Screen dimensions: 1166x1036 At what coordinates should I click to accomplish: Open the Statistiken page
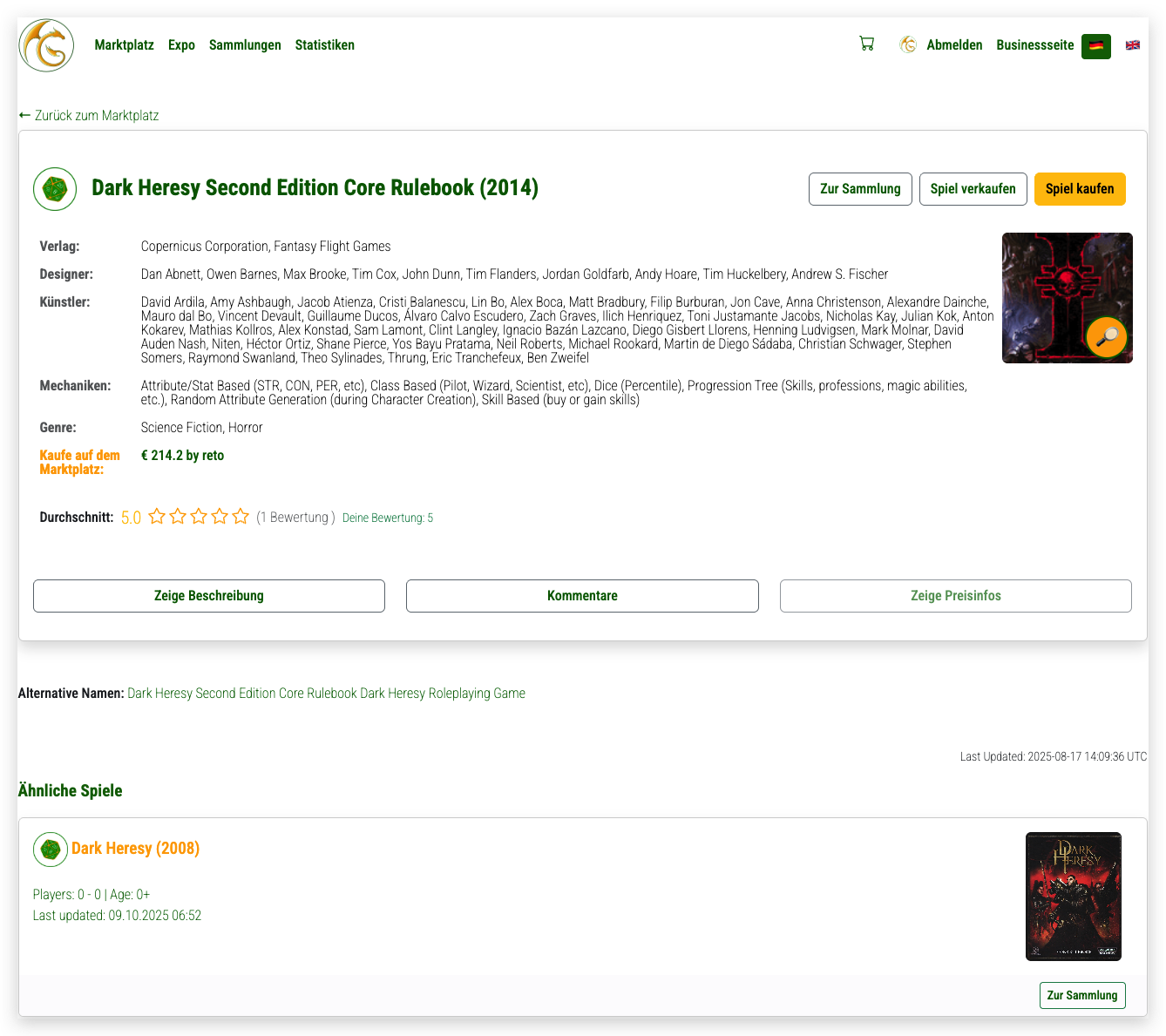click(324, 45)
